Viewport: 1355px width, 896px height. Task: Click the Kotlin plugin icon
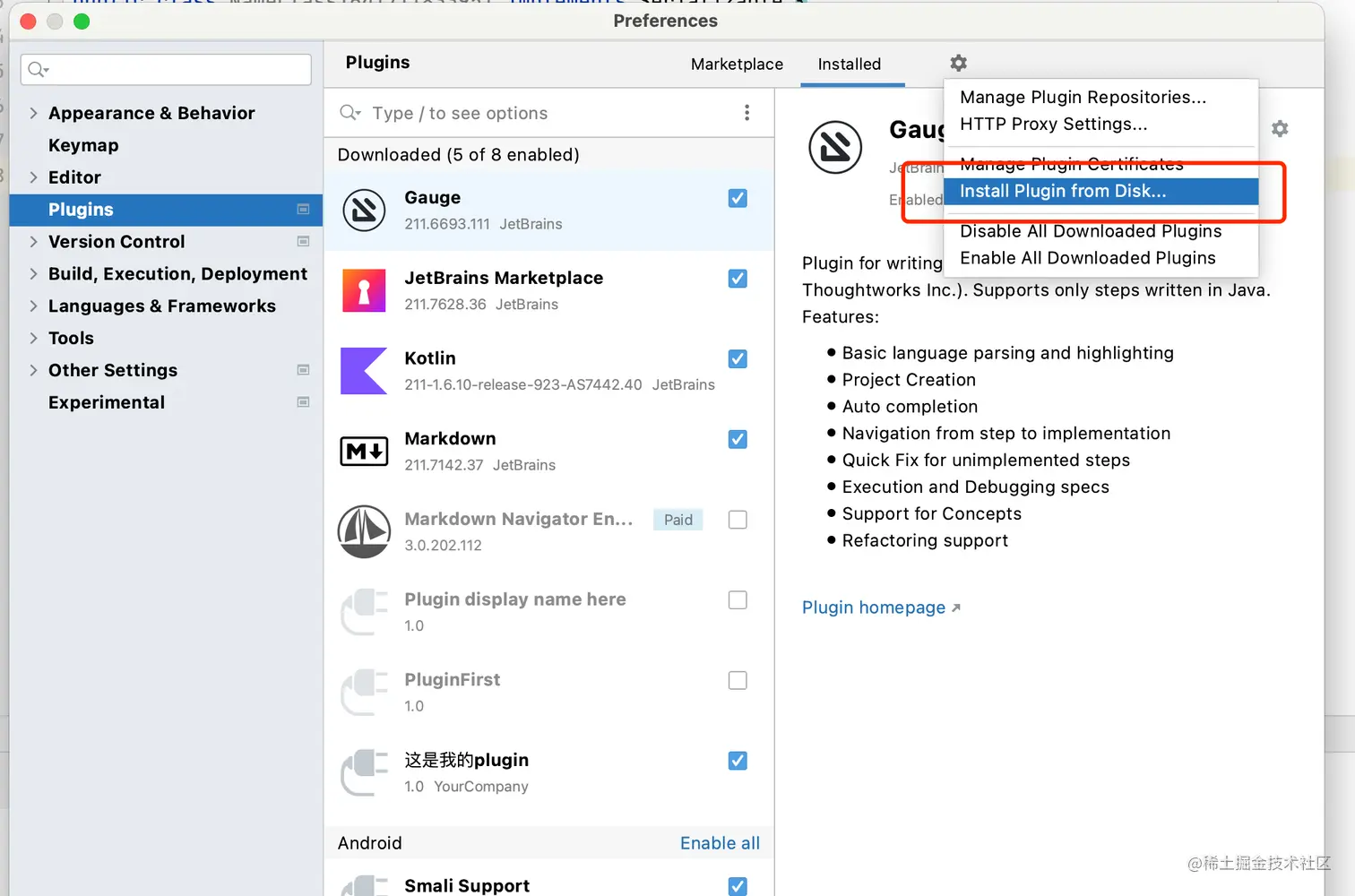tap(364, 371)
